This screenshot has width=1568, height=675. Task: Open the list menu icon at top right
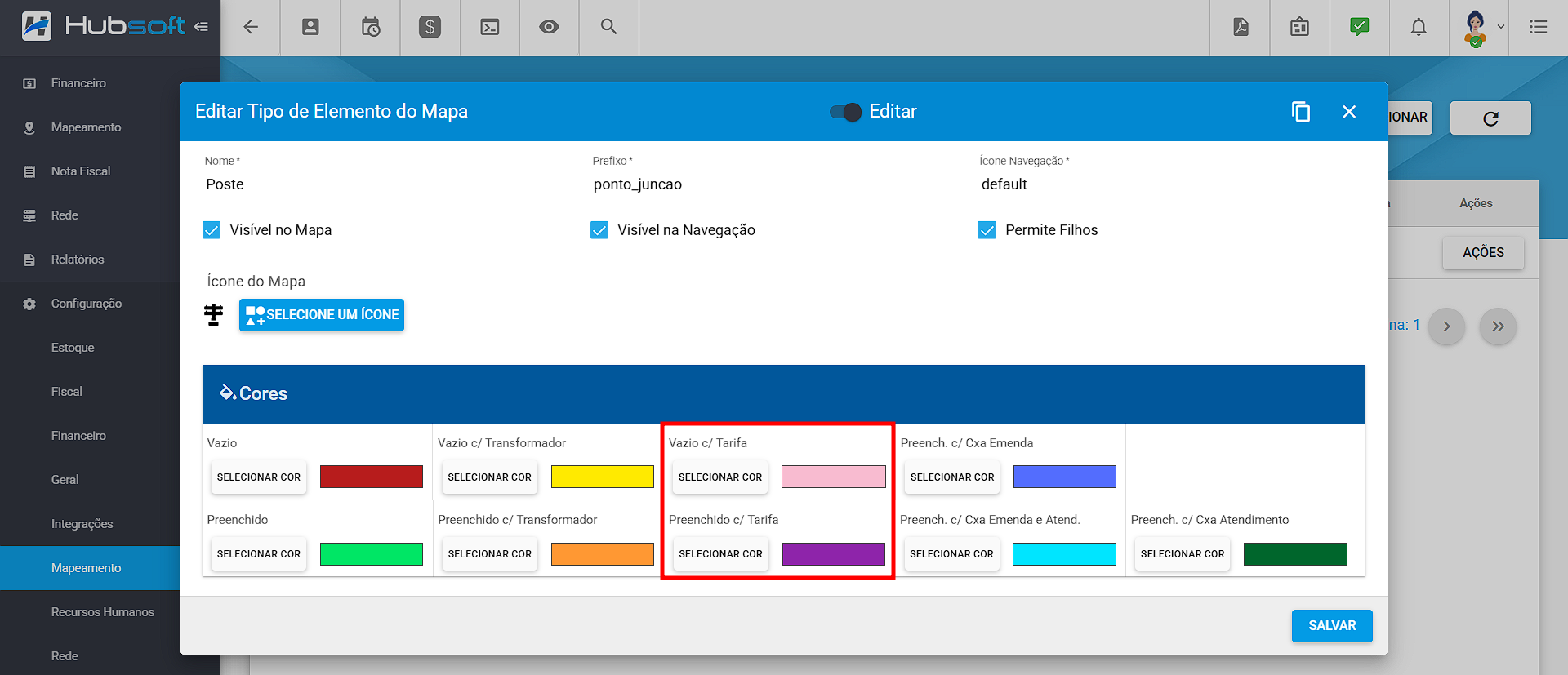tap(1539, 27)
